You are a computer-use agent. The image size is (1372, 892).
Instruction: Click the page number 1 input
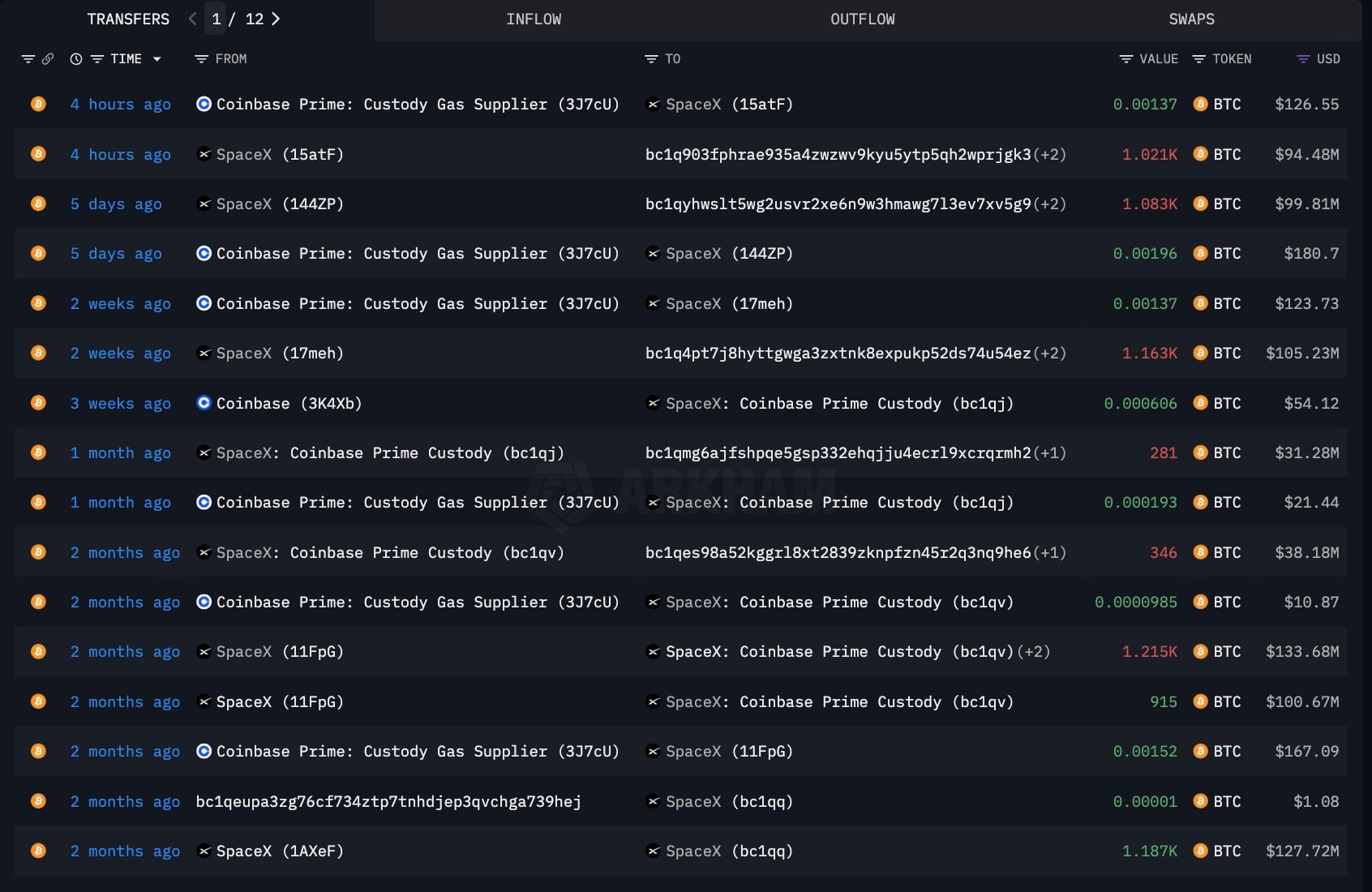click(x=217, y=19)
